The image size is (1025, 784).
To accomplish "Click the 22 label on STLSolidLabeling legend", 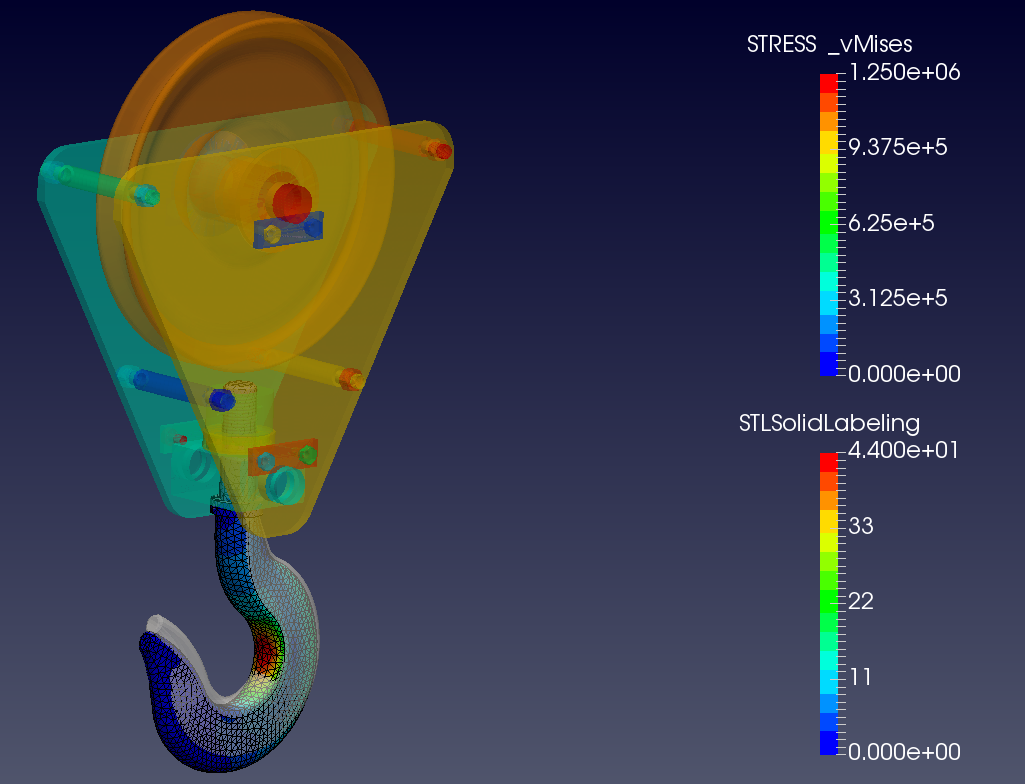I will pos(861,601).
